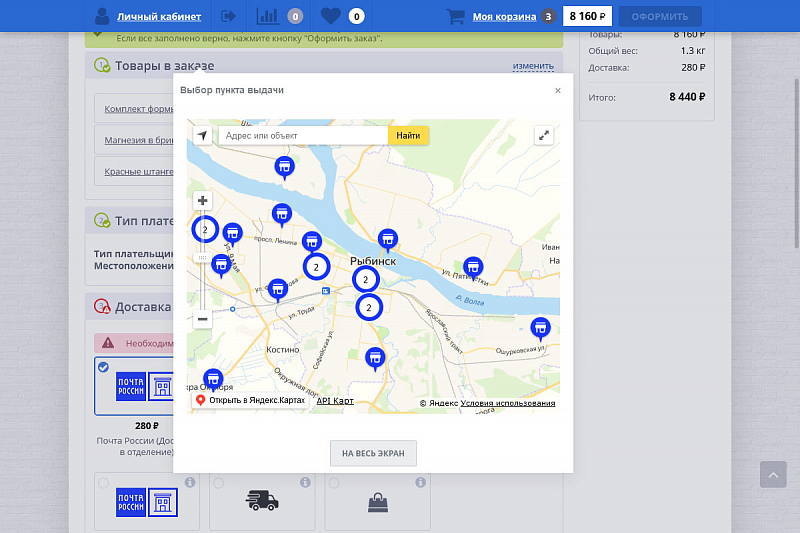This screenshot has width=800, height=533.
Task: Show info for courier truck delivery option
Action: [x=305, y=482]
